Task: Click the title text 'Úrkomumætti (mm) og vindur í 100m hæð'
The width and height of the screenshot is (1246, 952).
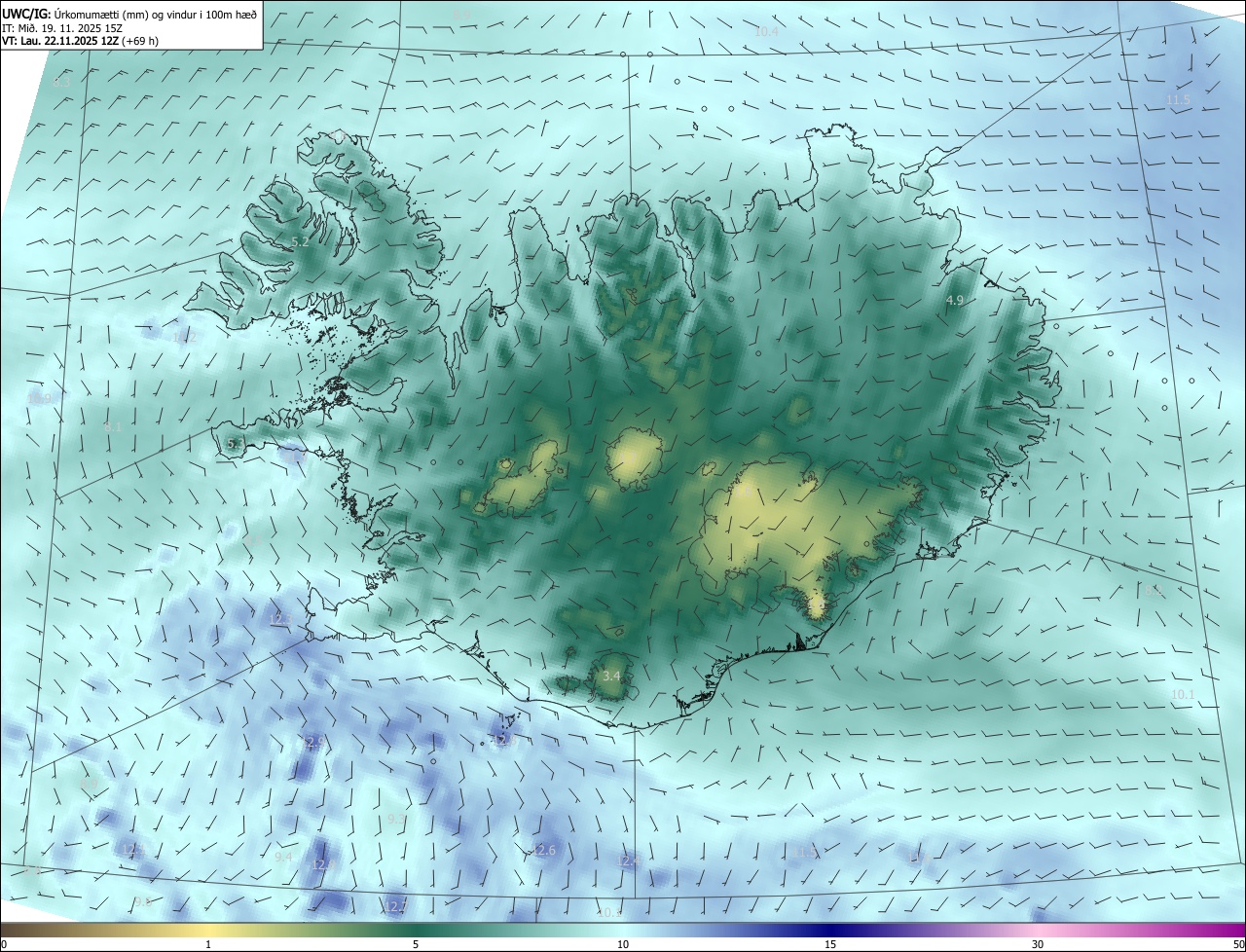Action: pos(156,14)
